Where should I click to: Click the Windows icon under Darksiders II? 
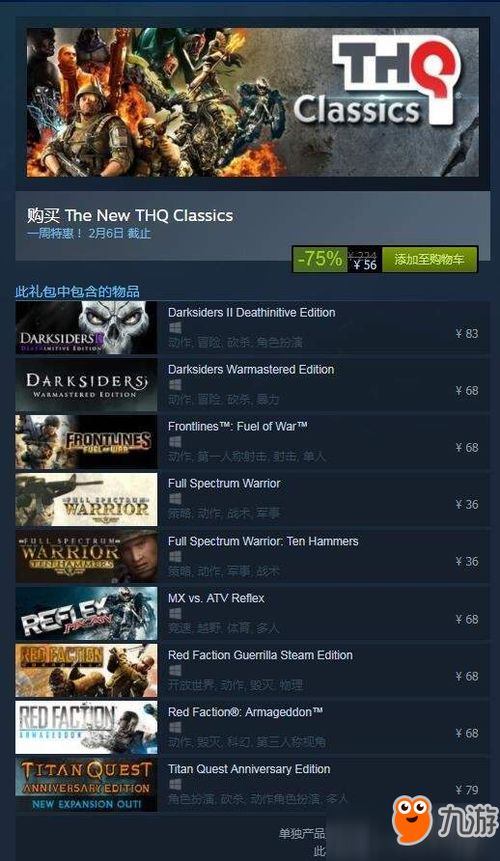tap(175, 328)
